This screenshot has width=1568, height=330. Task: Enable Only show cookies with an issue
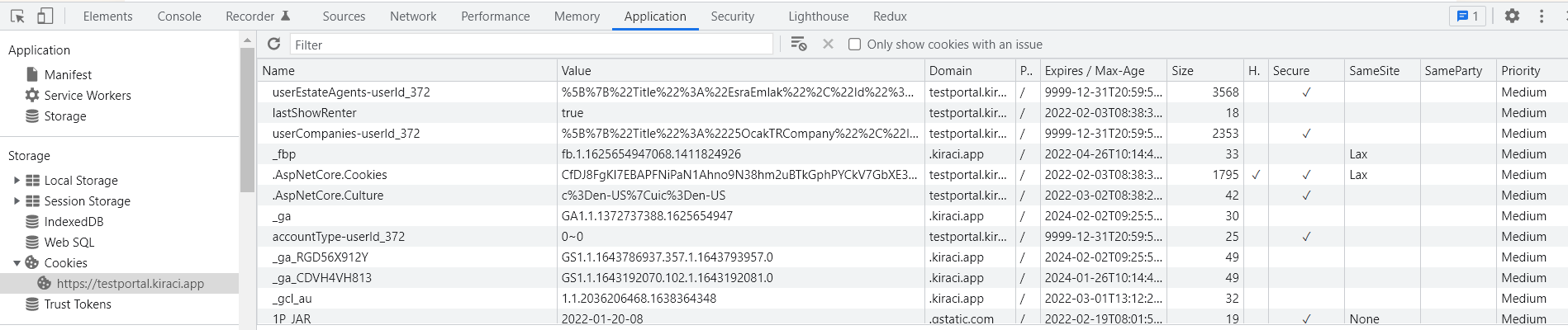(x=855, y=45)
